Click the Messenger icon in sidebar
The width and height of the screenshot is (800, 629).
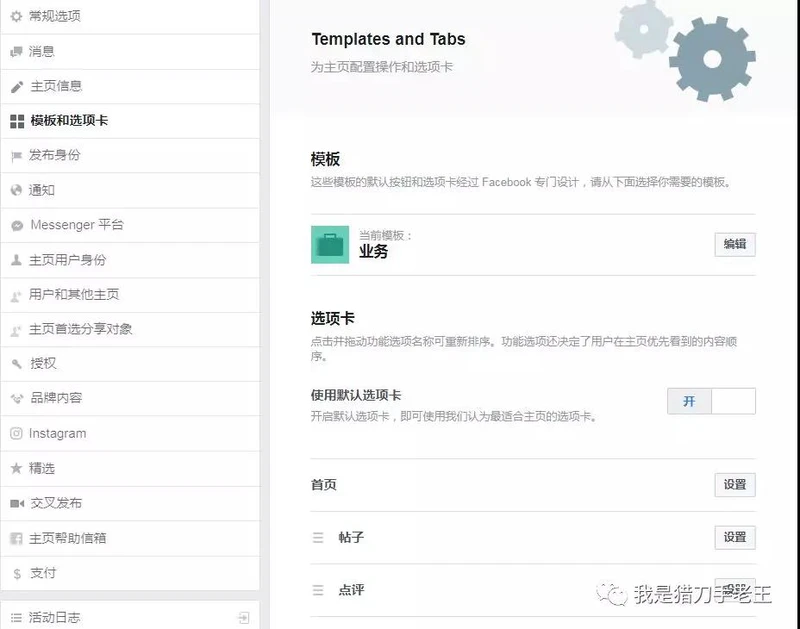(x=17, y=225)
